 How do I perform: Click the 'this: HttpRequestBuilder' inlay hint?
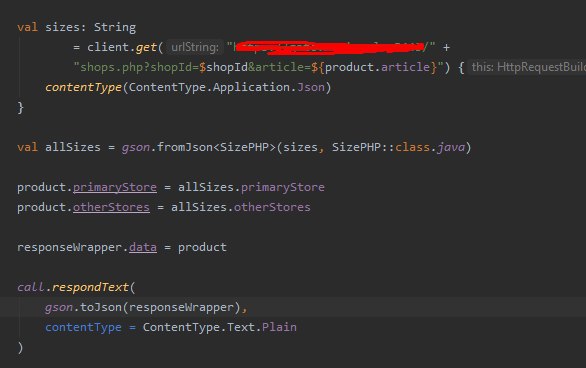[528, 67]
